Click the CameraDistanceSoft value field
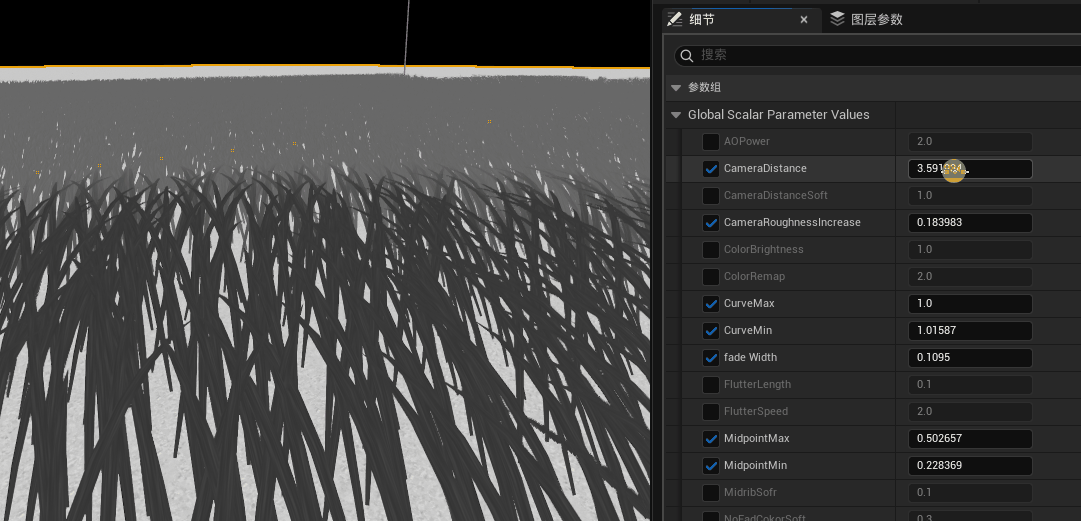 click(x=970, y=196)
